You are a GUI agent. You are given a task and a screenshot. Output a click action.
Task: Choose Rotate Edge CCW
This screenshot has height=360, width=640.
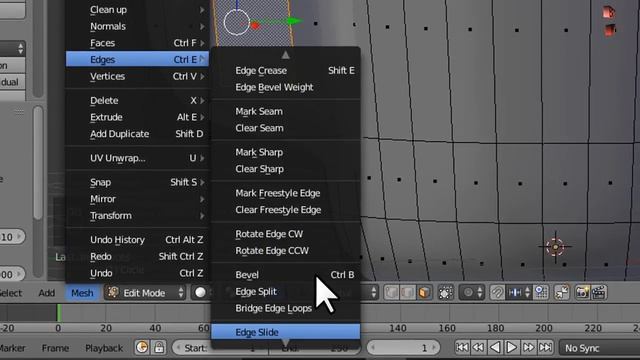click(286, 251)
